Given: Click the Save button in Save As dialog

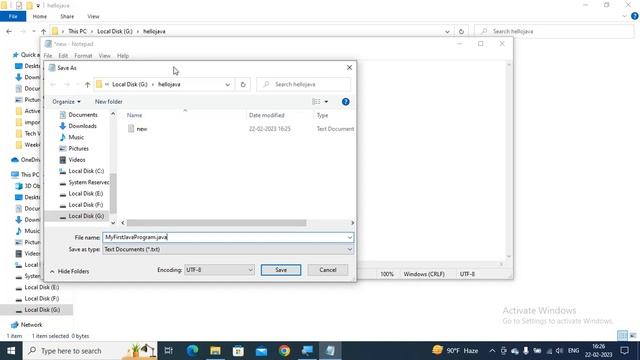Looking at the screenshot, I should point(281,270).
